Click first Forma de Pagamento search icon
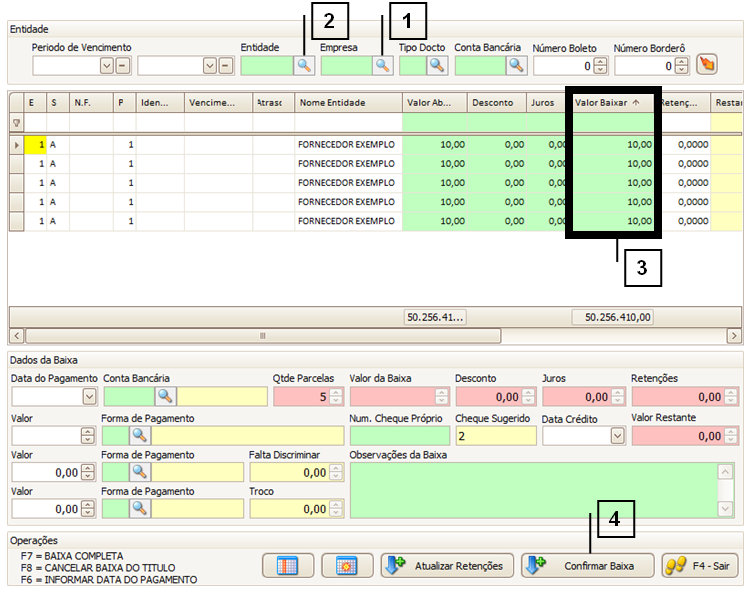 (140, 436)
